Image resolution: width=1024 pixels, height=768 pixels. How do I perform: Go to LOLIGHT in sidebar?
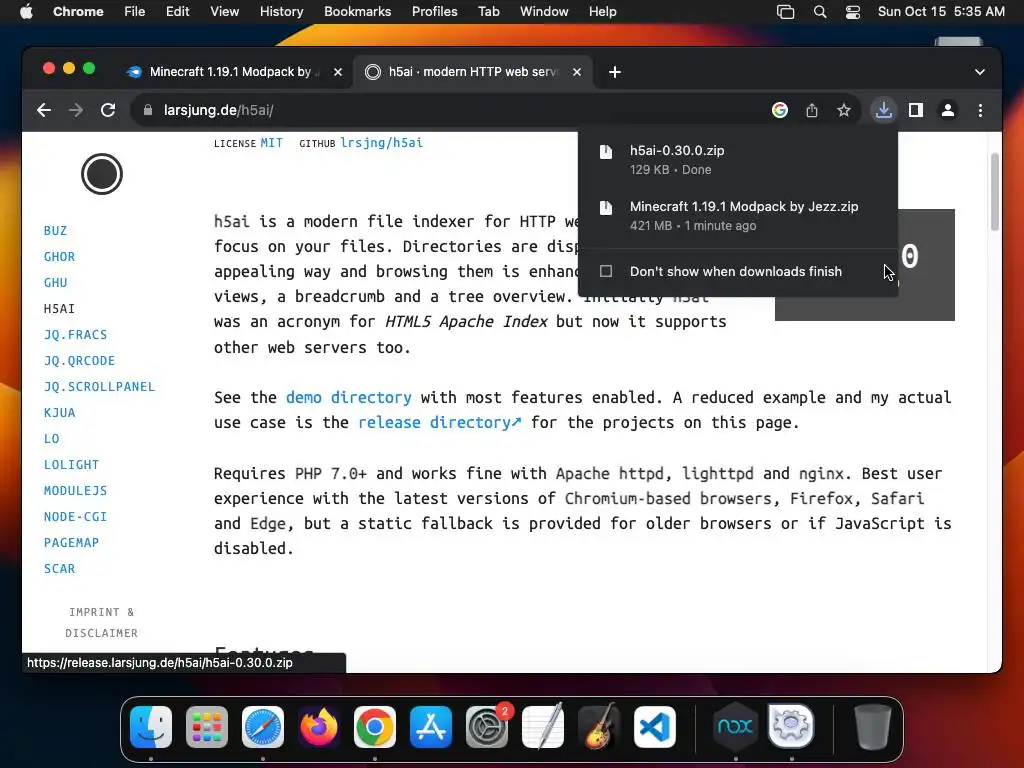coord(71,465)
